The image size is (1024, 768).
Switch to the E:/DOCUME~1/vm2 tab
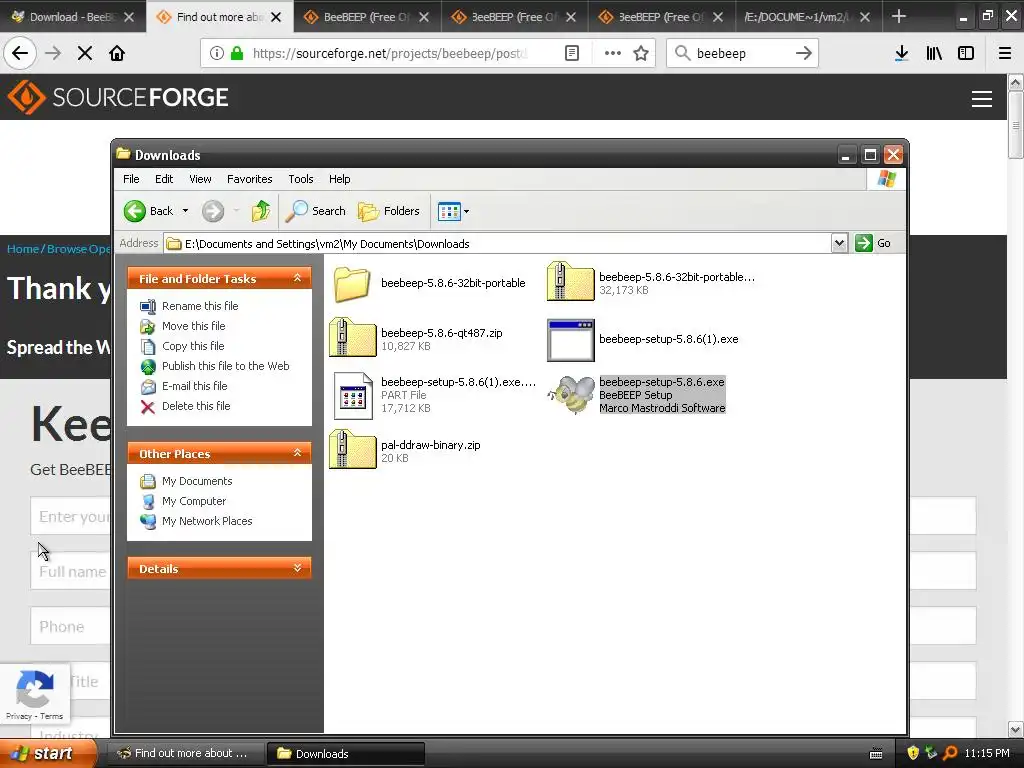click(x=797, y=17)
